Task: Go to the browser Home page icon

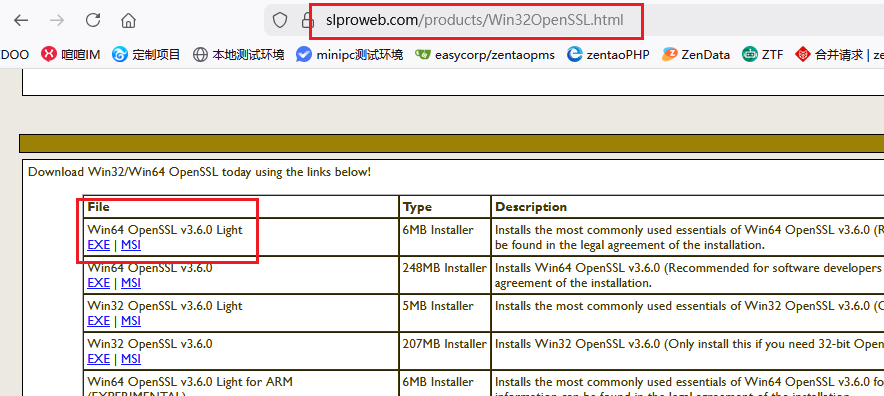Action: tap(129, 21)
